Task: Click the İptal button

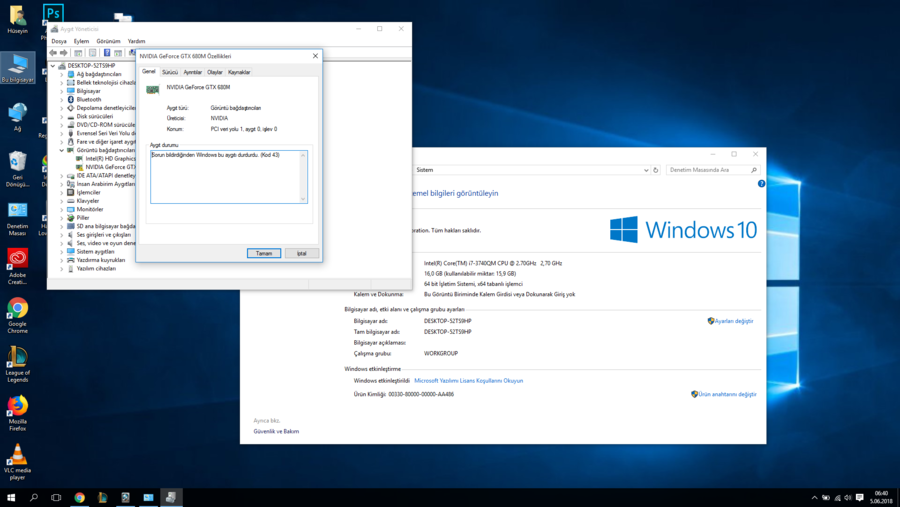Action: pos(301,253)
